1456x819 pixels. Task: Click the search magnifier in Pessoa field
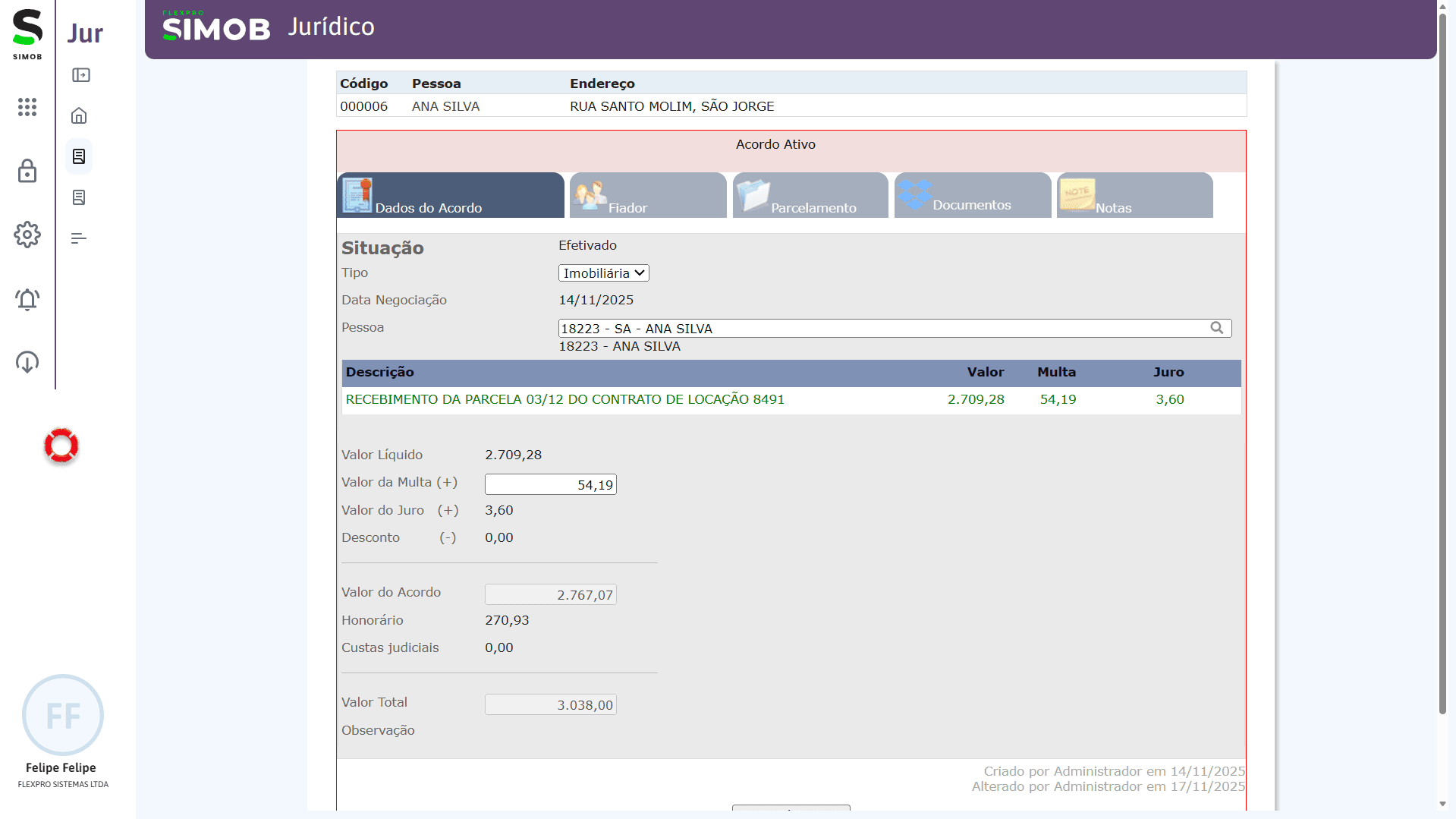[x=1216, y=328]
